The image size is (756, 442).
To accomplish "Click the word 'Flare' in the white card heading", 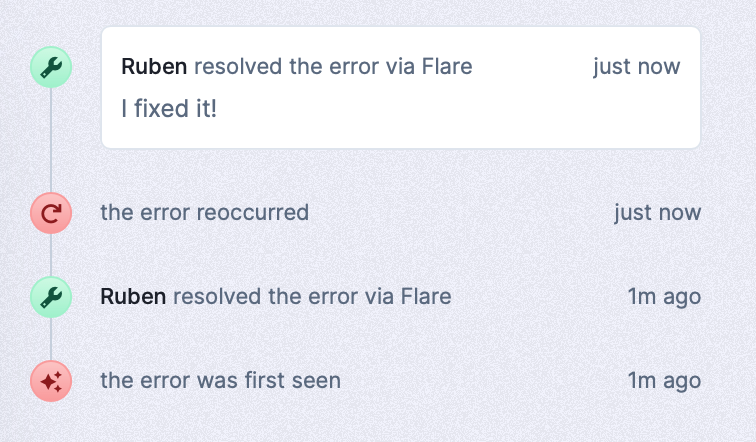I will 447,67.
